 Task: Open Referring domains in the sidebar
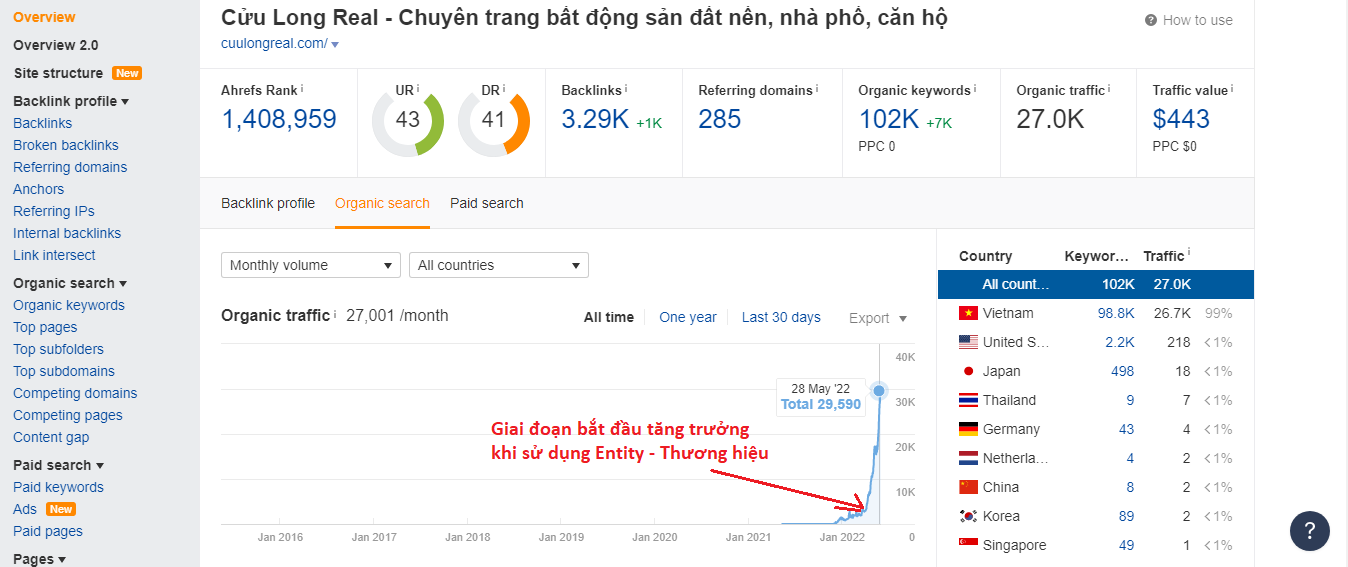[70, 167]
